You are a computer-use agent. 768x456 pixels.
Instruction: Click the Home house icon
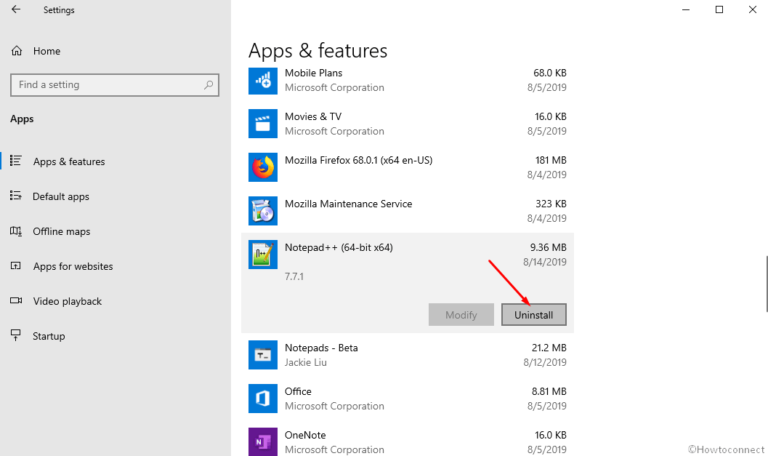click(x=17, y=51)
